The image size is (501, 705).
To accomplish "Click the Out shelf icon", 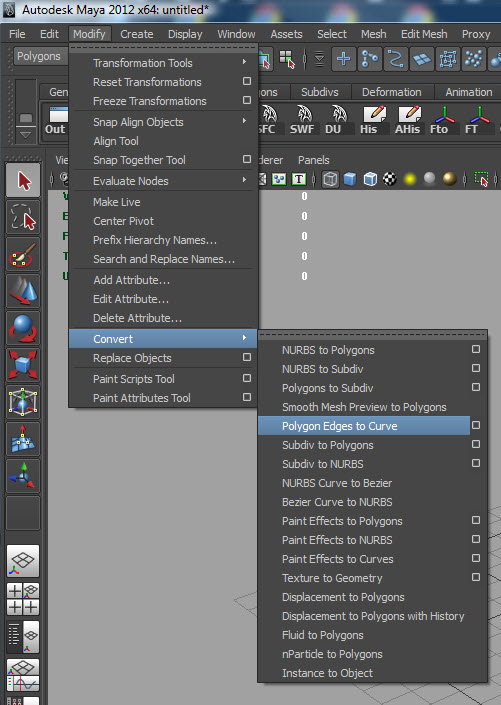I will pyautogui.click(x=56, y=120).
